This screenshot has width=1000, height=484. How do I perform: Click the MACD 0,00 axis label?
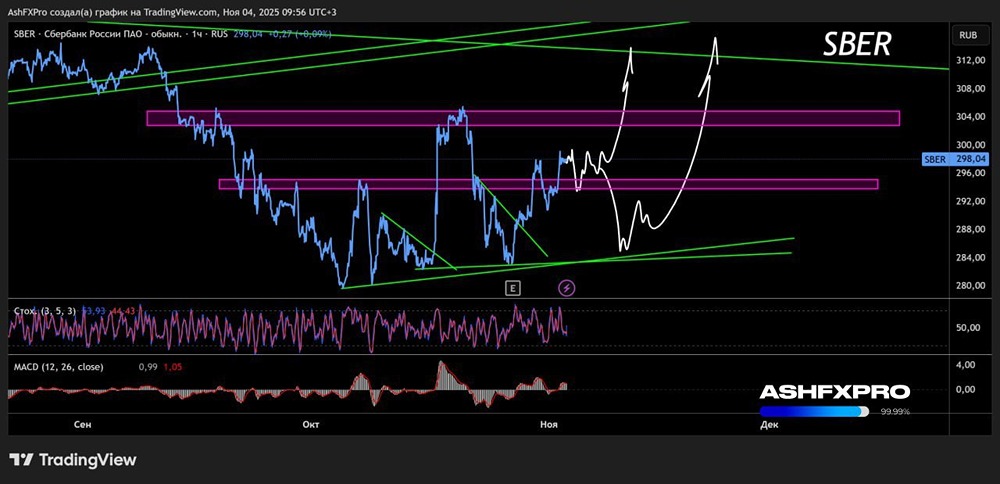[x=967, y=389]
